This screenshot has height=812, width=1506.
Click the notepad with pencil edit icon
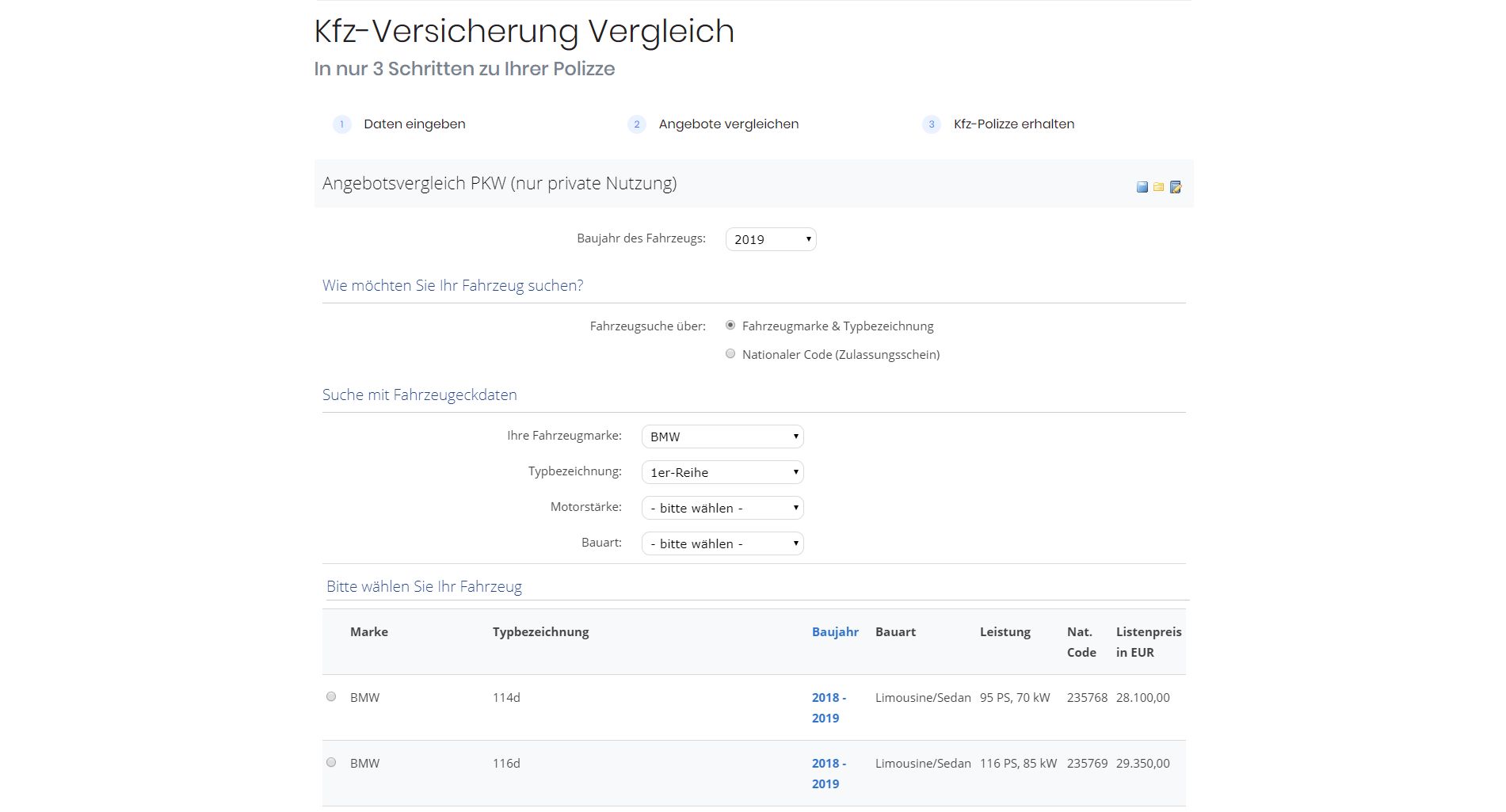tap(1176, 187)
